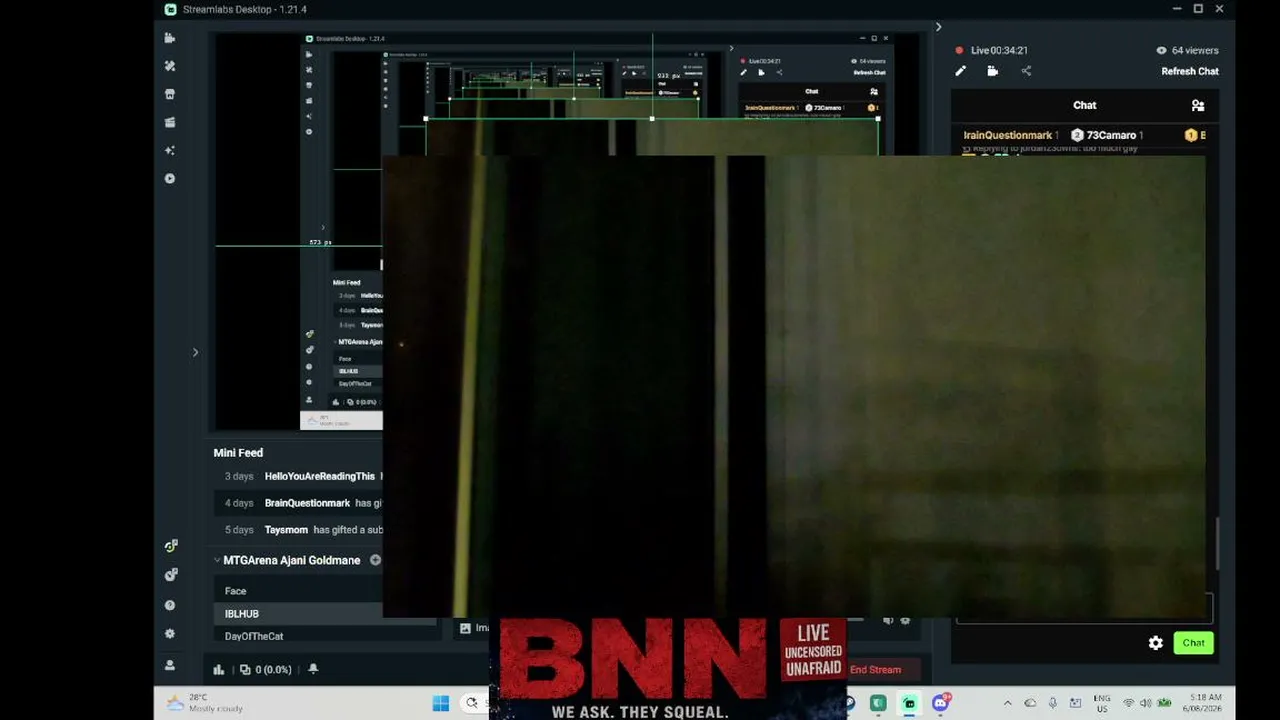Open the user account icon
The width and height of the screenshot is (1280, 720).
[x=170, y=665]
